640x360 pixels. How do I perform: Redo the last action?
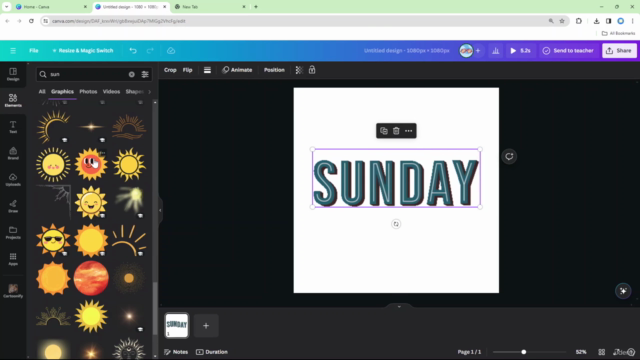tap(150, 51)
